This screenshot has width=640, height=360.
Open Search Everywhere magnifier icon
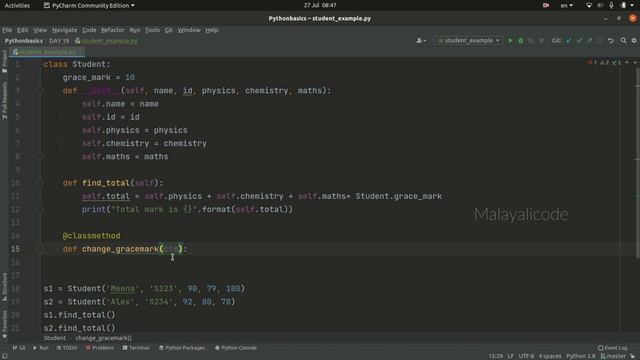tap(623, 40)
